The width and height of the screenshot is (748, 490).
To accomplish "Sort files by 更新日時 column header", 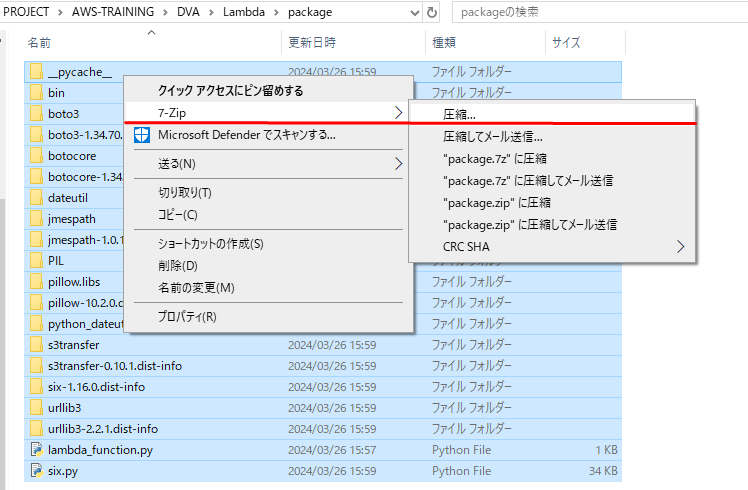I will click(x=312, y=43).
